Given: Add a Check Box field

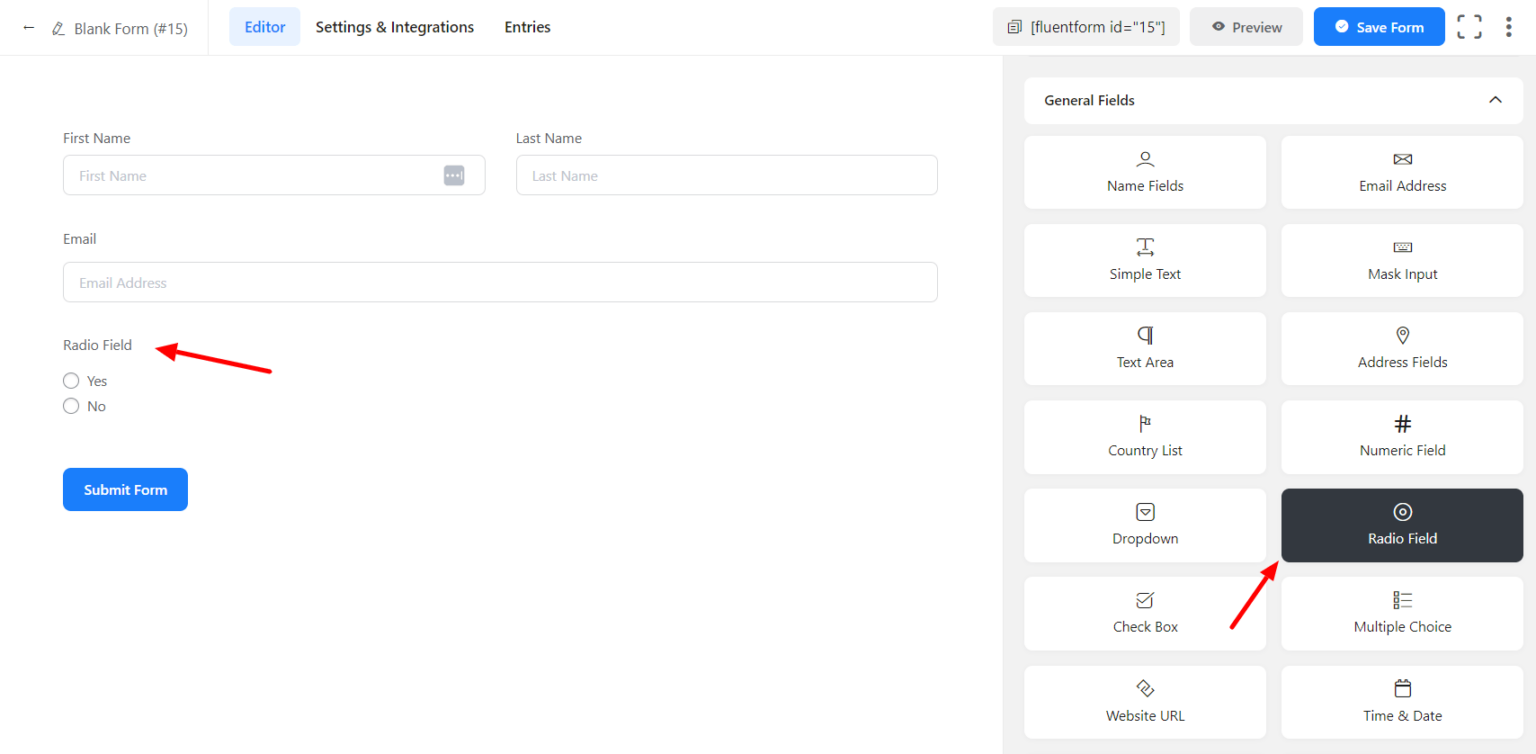Looking at the screenshot, I should 1144,613.
